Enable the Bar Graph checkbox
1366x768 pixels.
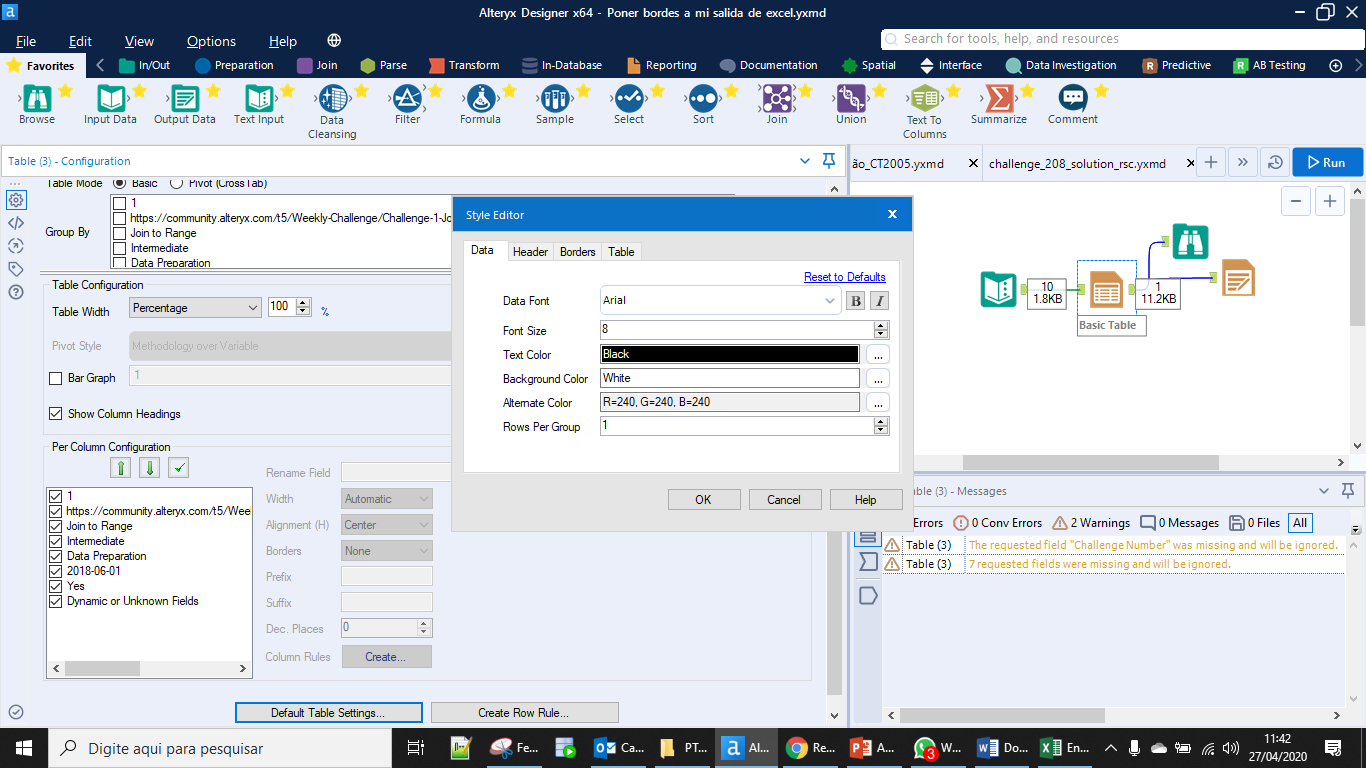(56, 378)
